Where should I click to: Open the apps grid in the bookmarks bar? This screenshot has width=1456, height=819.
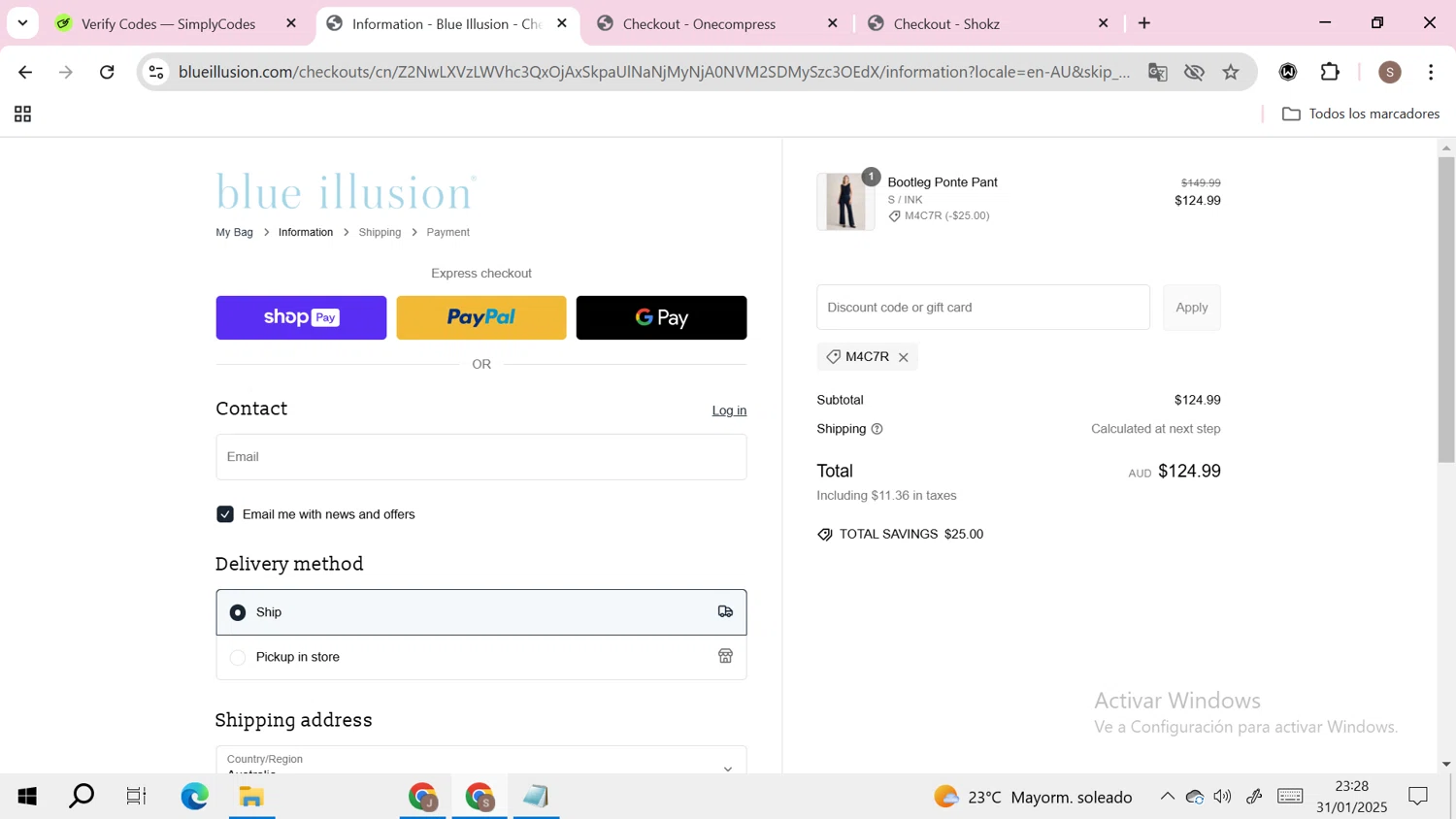(x=22, y=115)
